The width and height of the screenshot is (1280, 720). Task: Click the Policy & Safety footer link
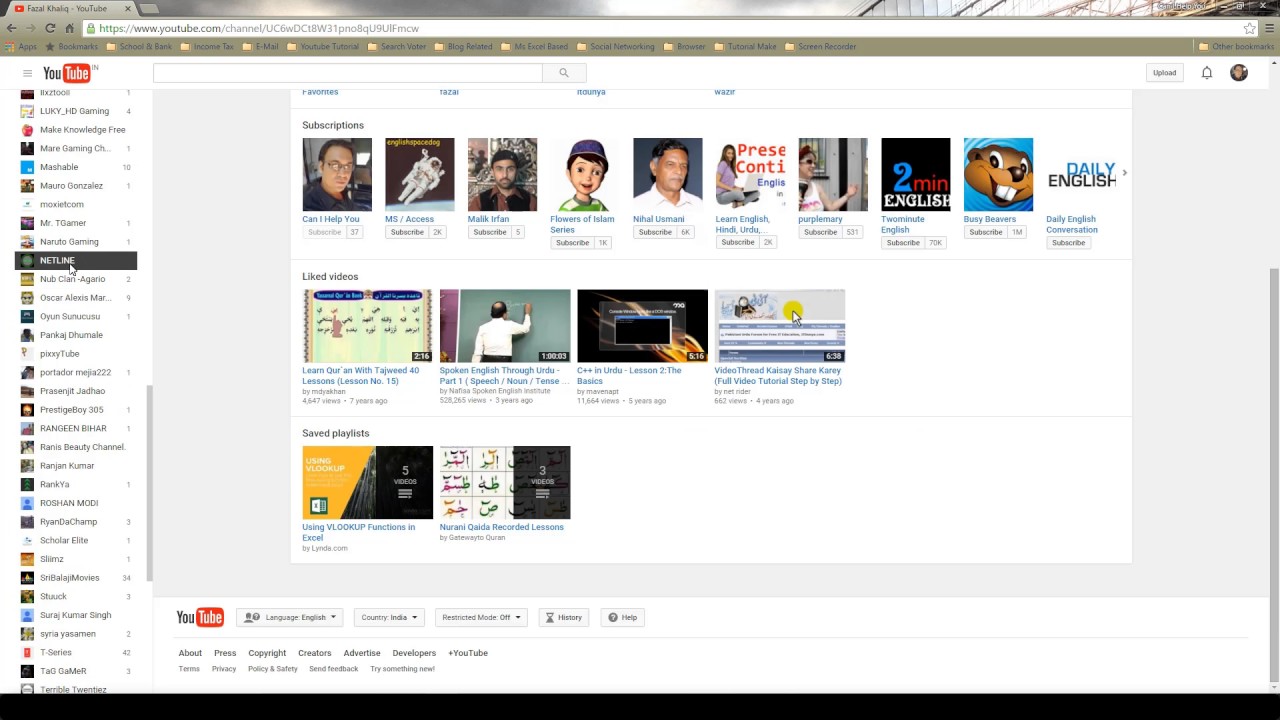(x=273, y=669)
